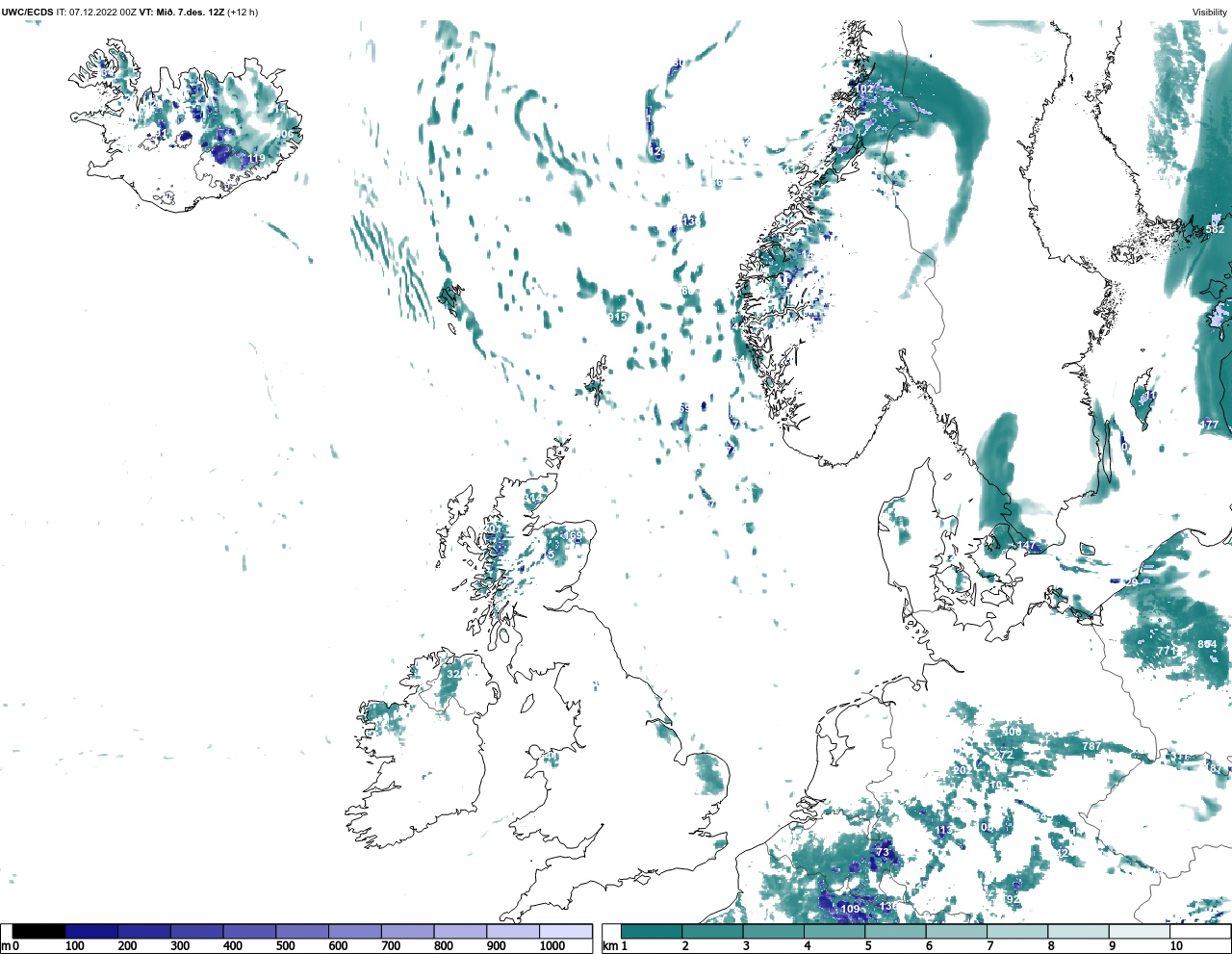Pick the 200–300 m legend swatch
The image size is (1232, 954).
pos(144,932)
